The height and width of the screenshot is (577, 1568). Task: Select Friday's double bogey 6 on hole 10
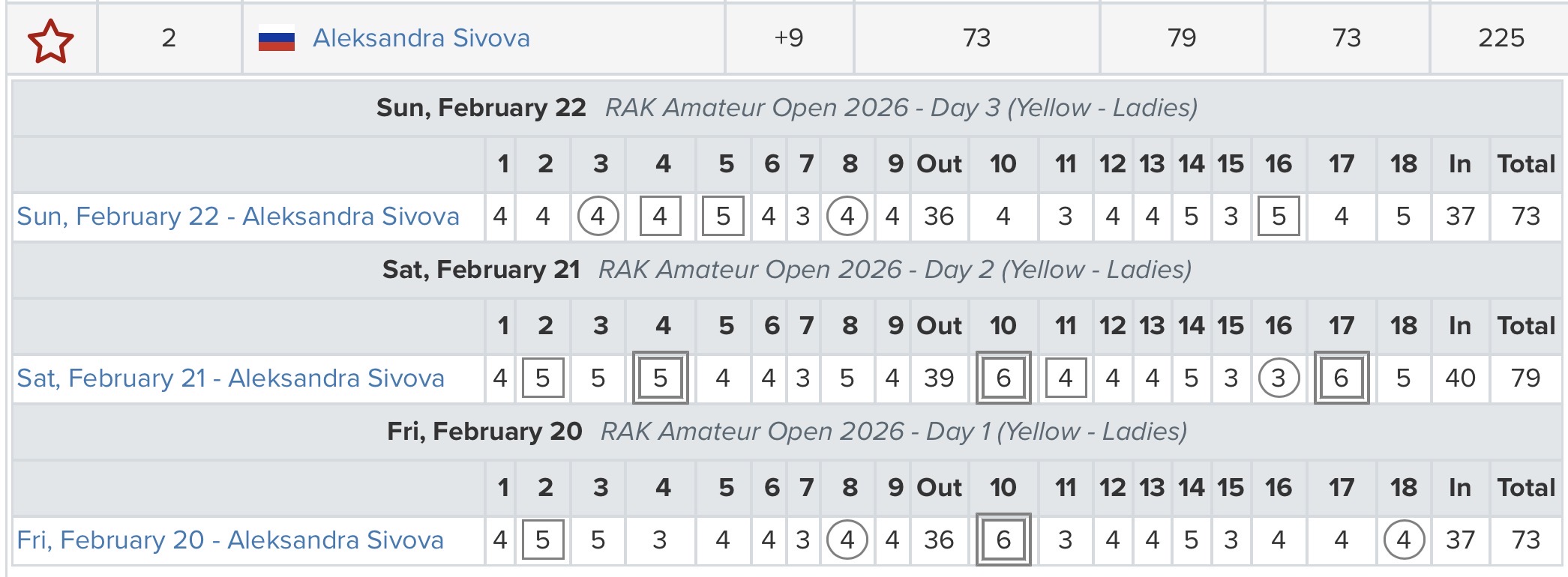click(1003, 540)
